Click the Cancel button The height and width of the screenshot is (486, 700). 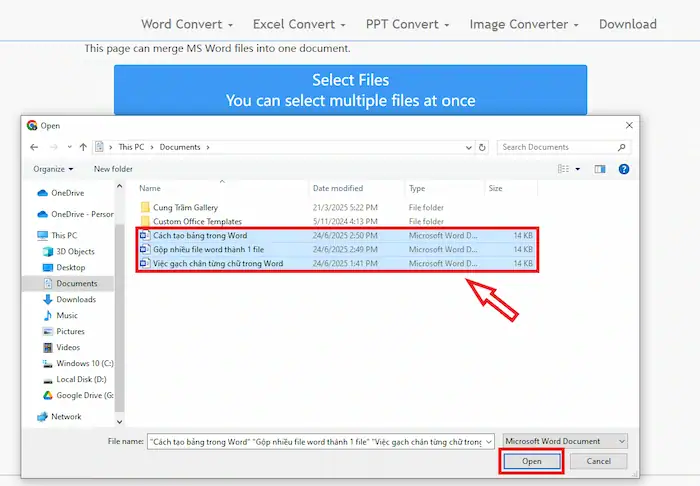tap(598, 461)
